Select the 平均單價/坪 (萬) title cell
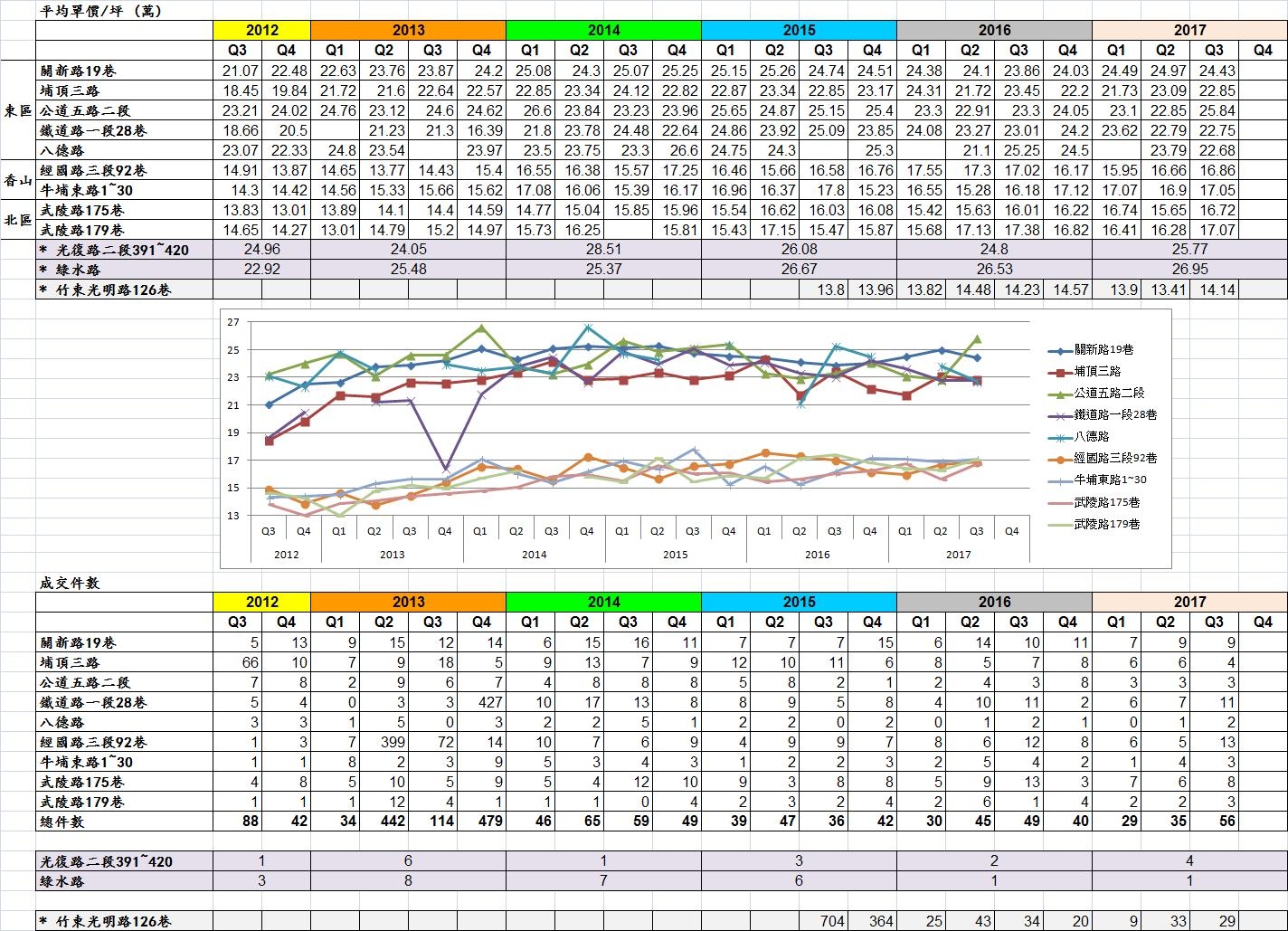This screenshot has height=931, width=1288. click(x=102, y=11)
